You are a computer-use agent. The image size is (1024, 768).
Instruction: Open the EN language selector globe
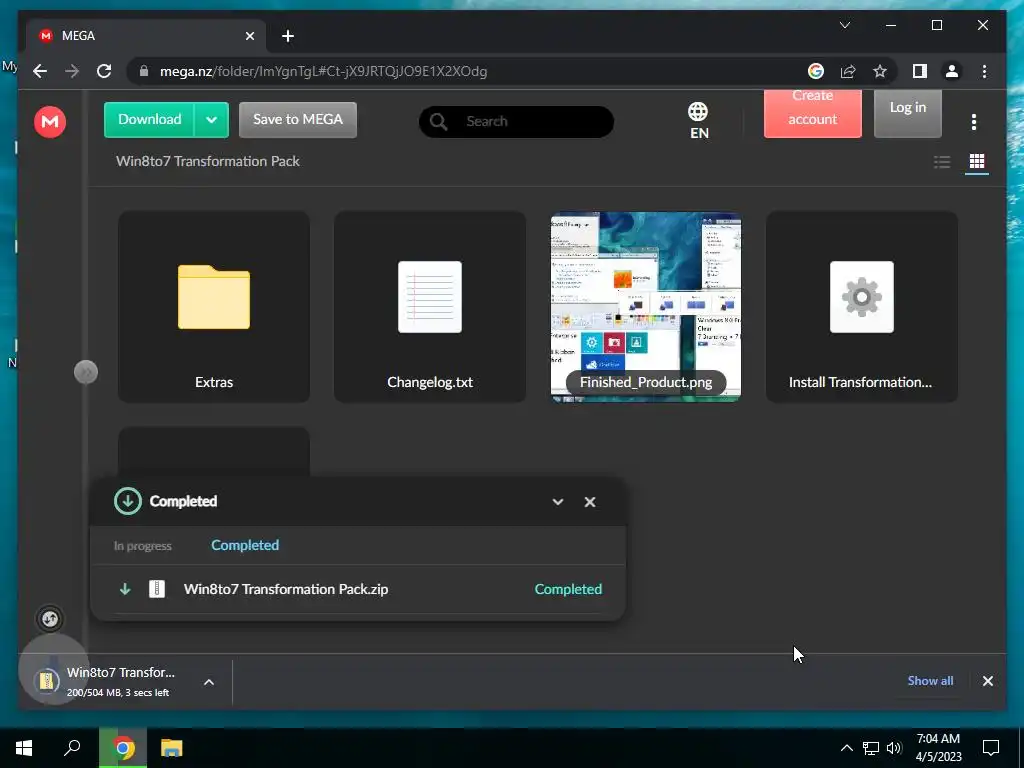tap(698, 120)
